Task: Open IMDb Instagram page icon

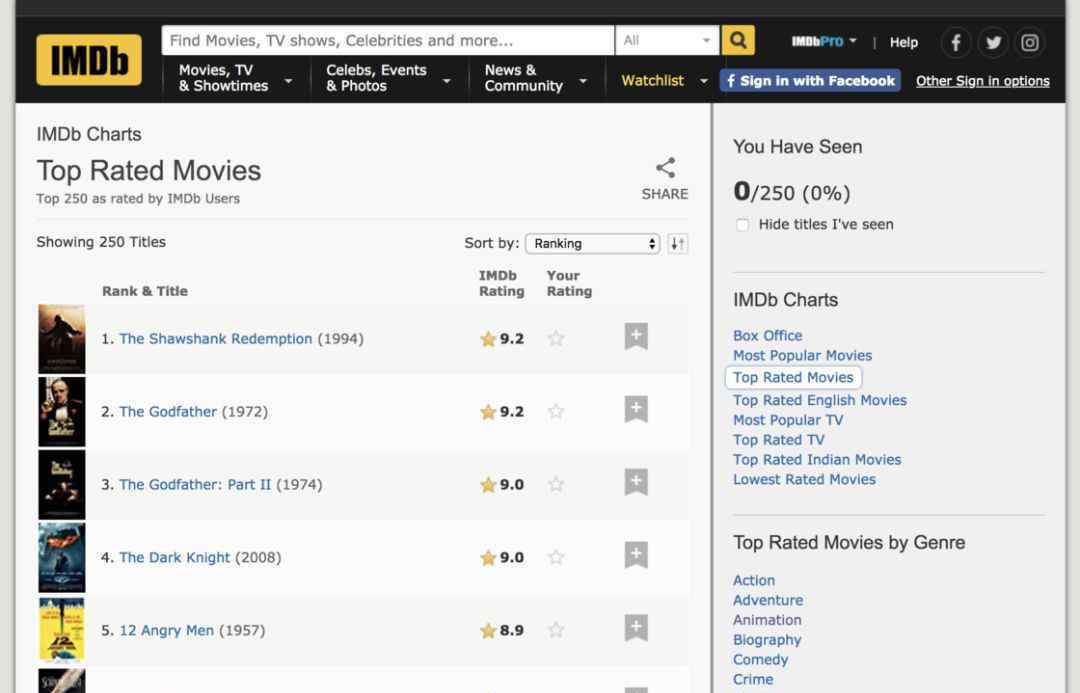Action: coord(1030,43)
